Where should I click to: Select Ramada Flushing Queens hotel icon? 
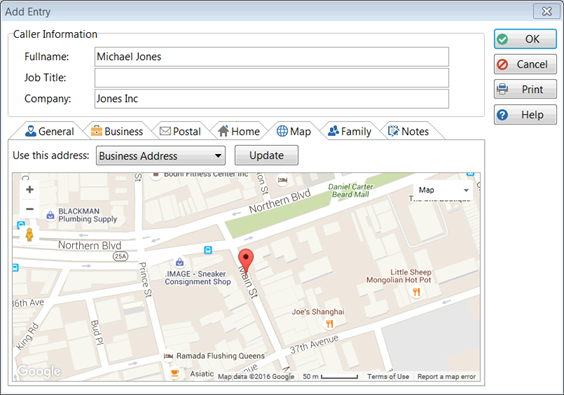click(168, 356)
